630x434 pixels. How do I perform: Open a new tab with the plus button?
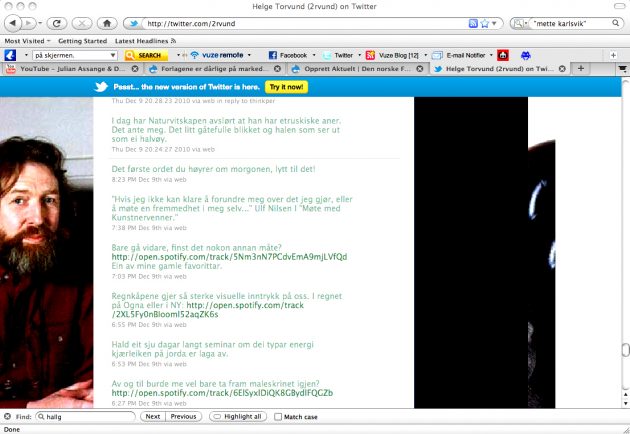(581, 68)
